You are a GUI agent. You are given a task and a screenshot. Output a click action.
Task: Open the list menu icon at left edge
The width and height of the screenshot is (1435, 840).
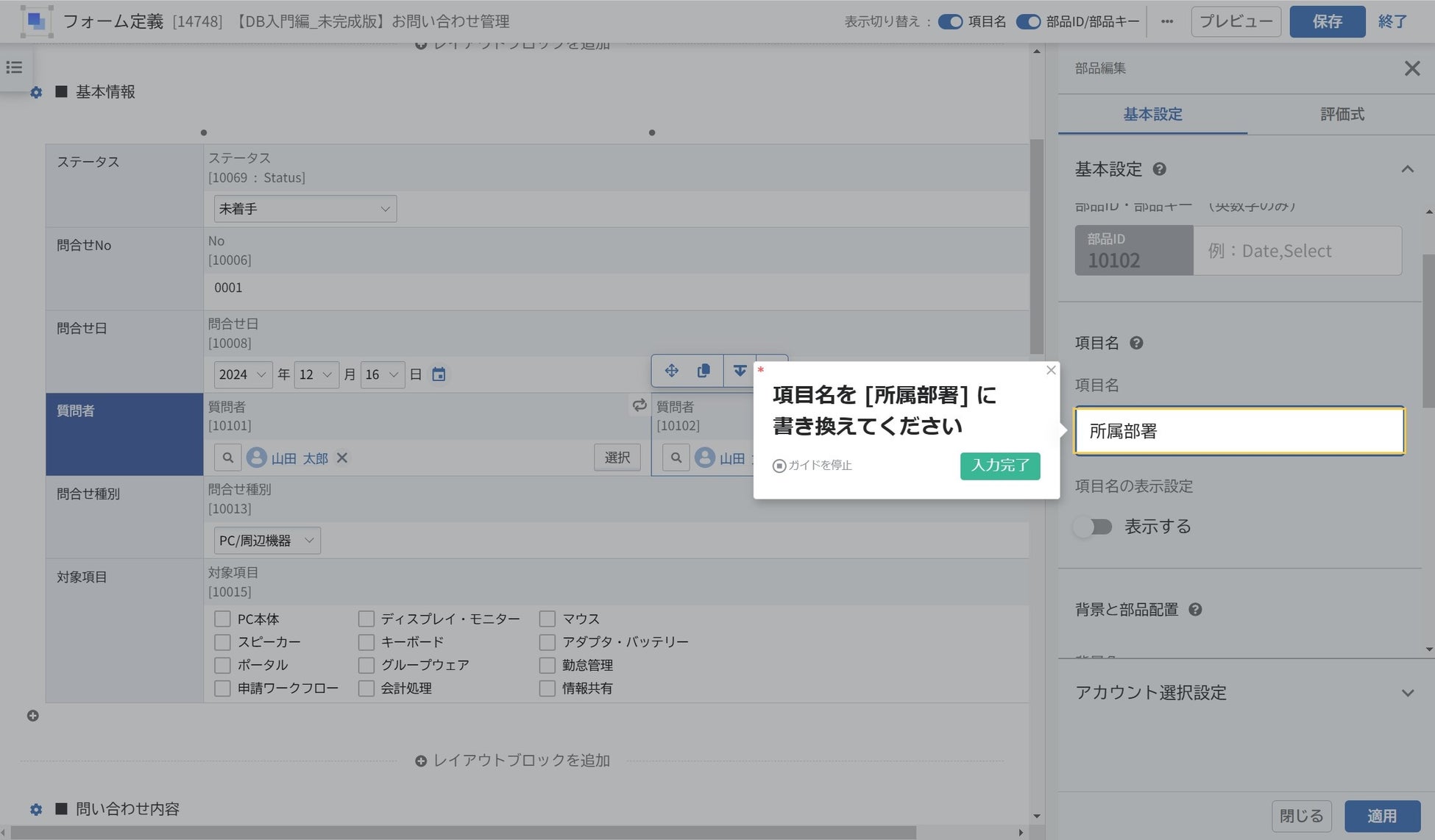tap(14, 68)
